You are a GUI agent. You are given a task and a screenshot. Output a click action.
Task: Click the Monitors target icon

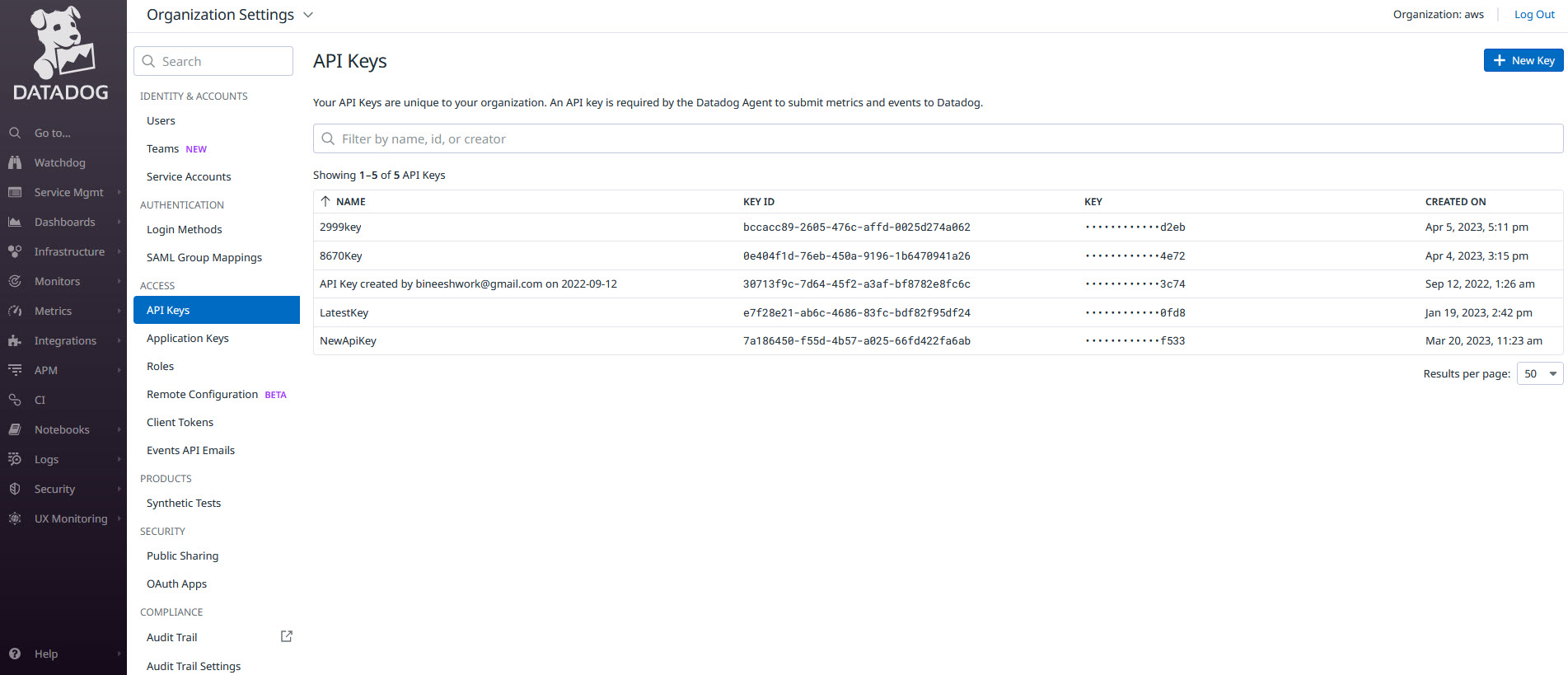coord(15,281)
